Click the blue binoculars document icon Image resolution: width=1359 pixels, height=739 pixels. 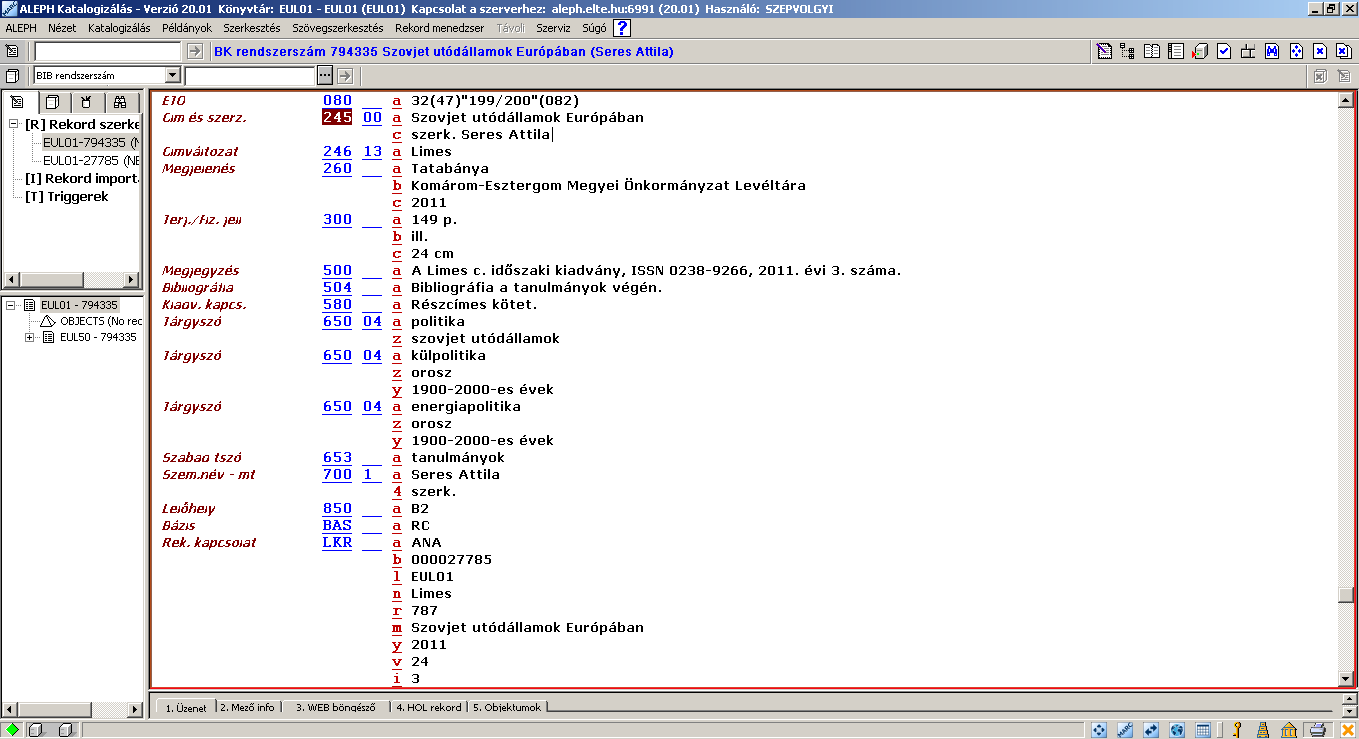tap(1272, 51)
